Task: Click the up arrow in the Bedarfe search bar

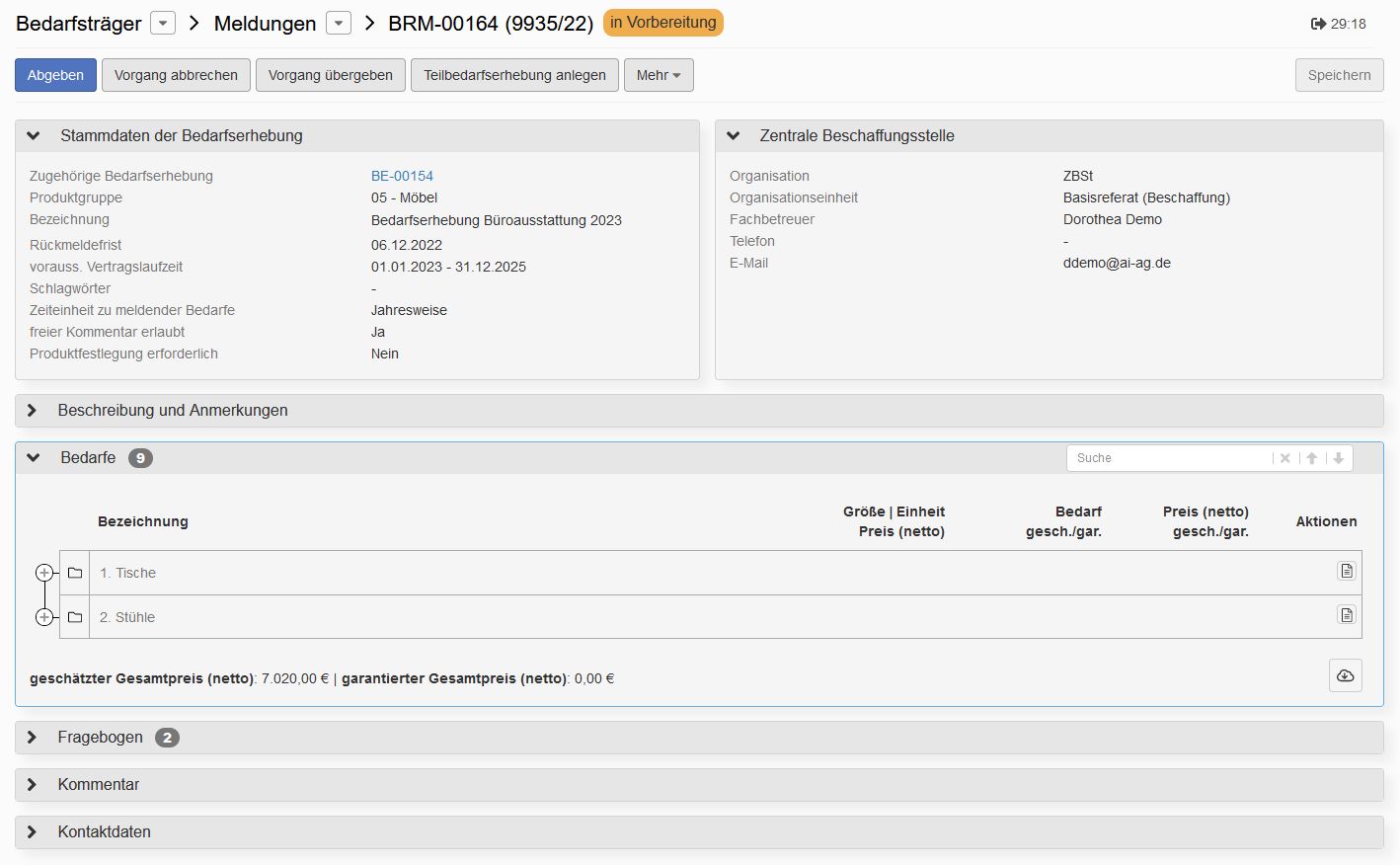Action: click(1311, 457)
